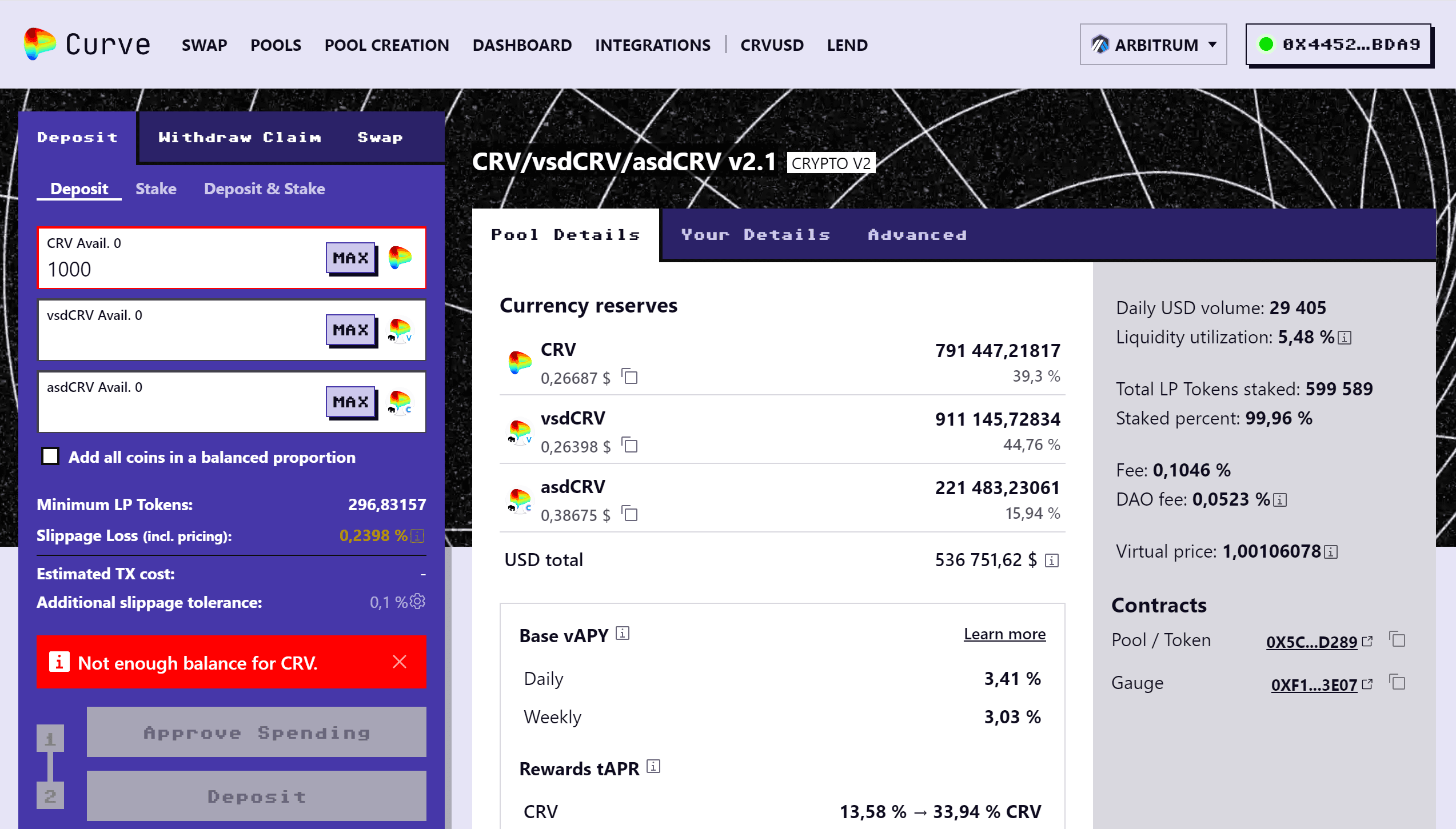Screen dimensions: 1456x829
Task: Open the Swap navigation item
Action: tap(204, 45)
